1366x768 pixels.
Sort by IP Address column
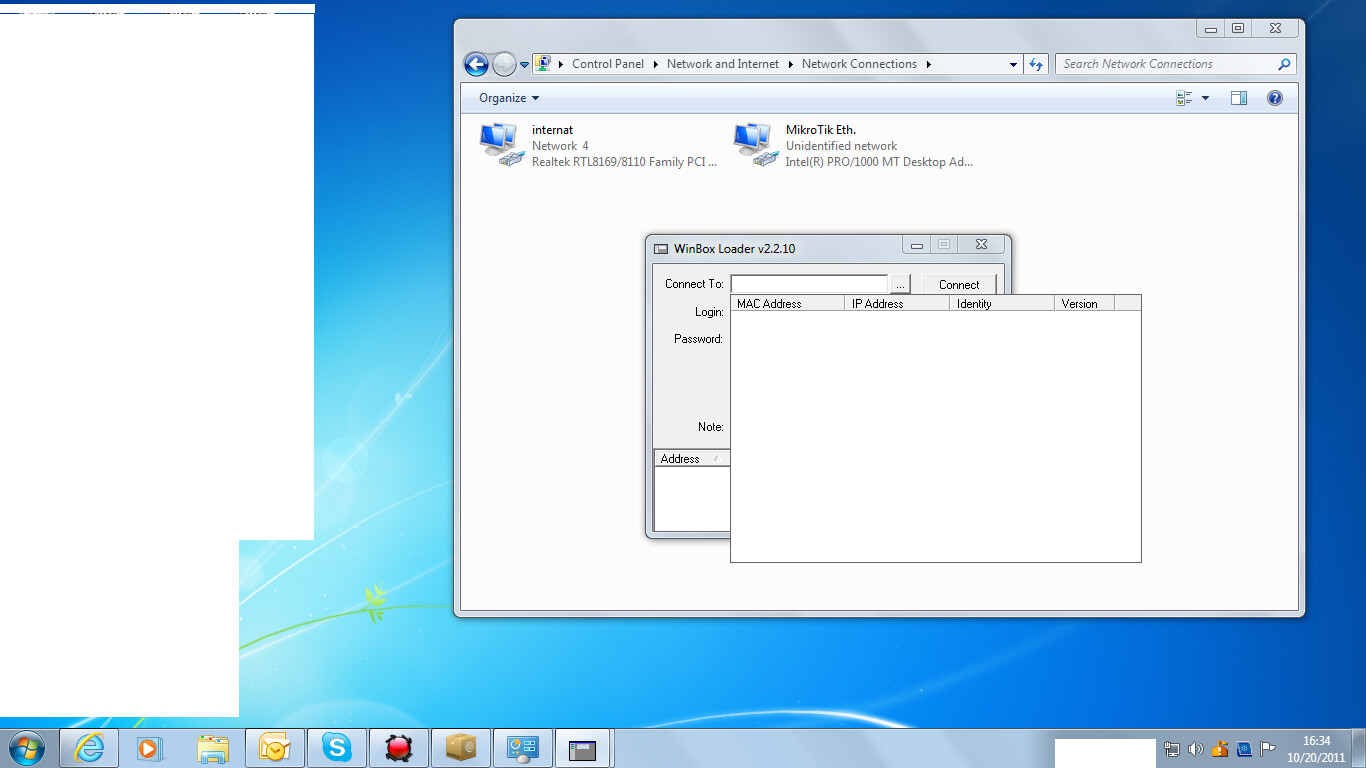pos(898,304)
